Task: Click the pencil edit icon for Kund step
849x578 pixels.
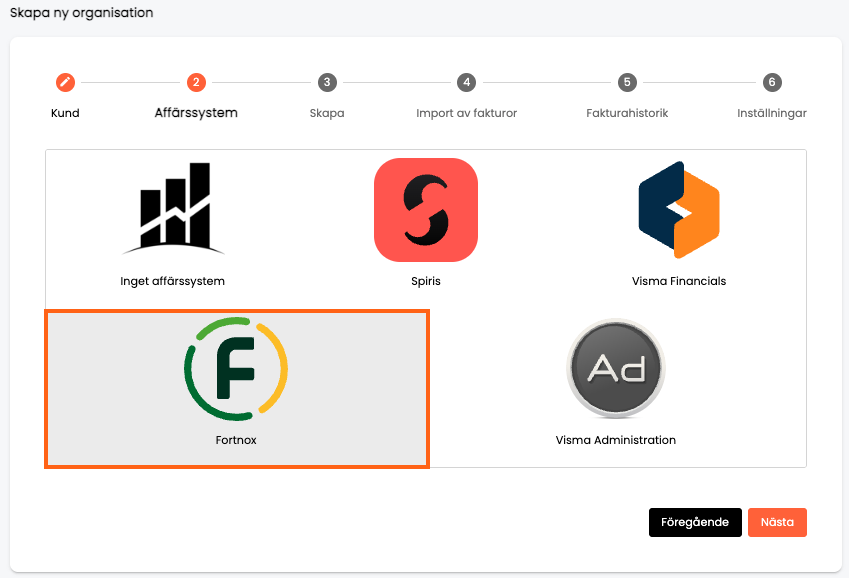Action: (x=65, y=82)
